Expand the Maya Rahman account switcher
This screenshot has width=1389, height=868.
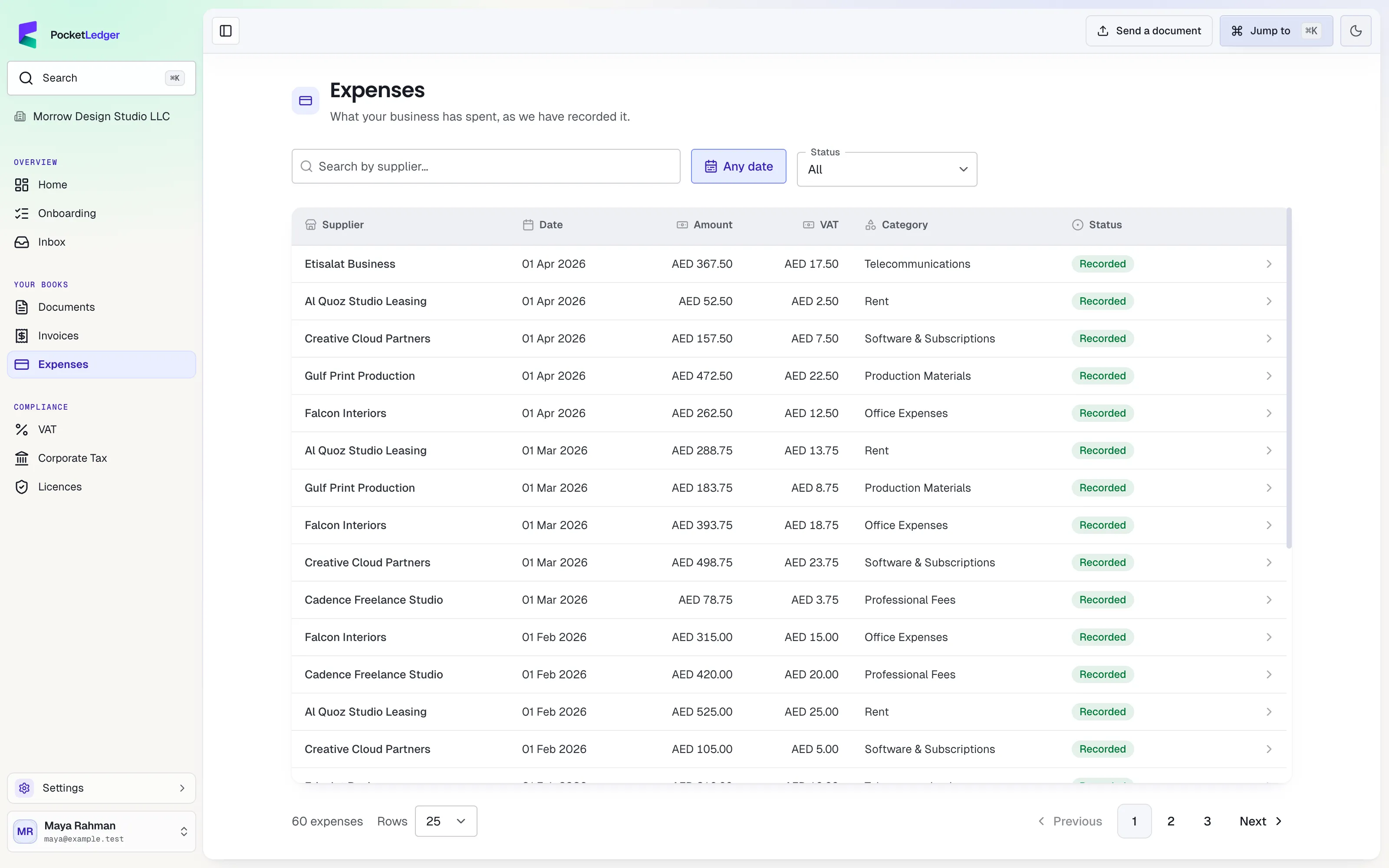[102, 831]
